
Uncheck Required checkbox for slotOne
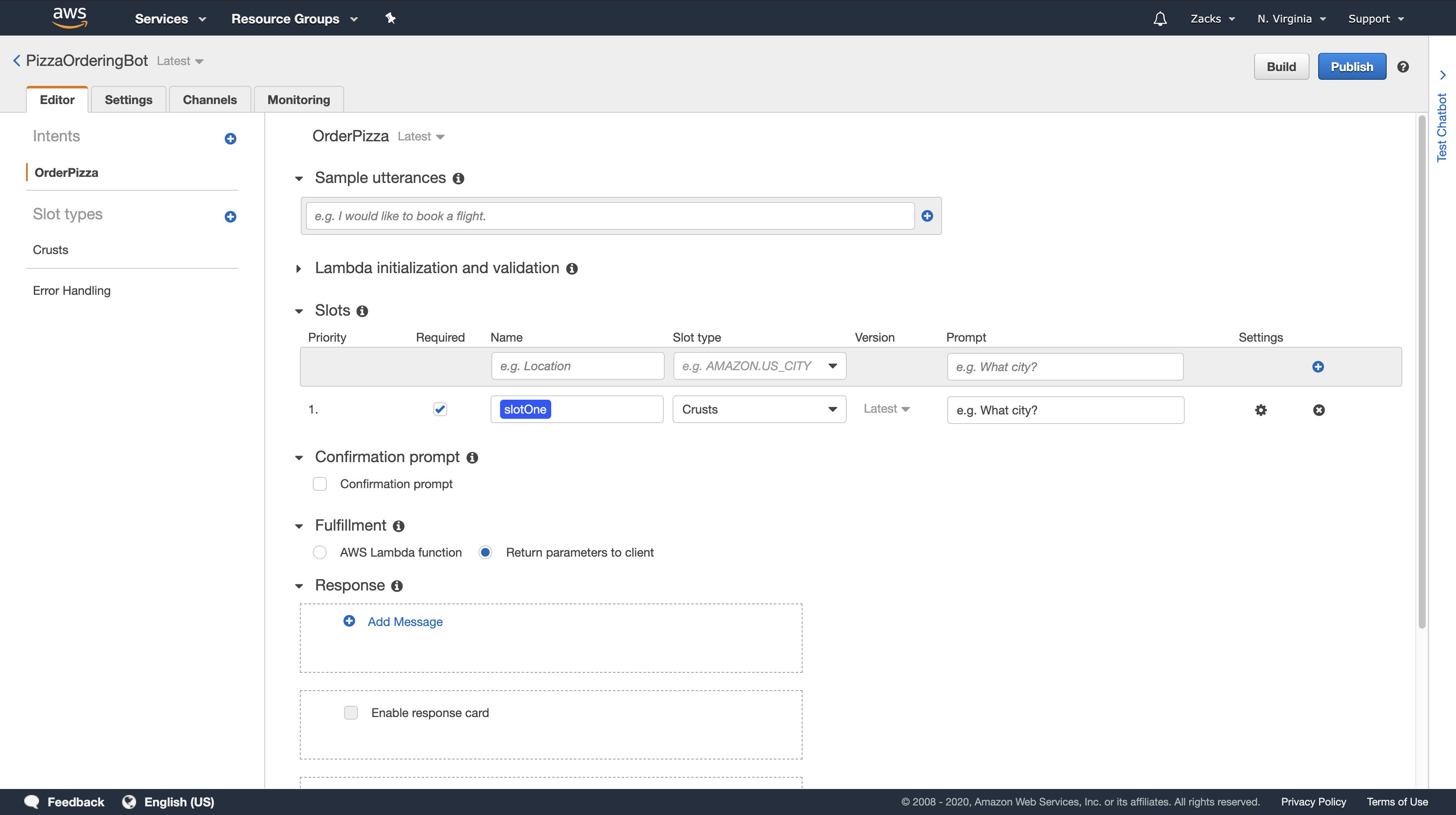click(x=440, y=409)
